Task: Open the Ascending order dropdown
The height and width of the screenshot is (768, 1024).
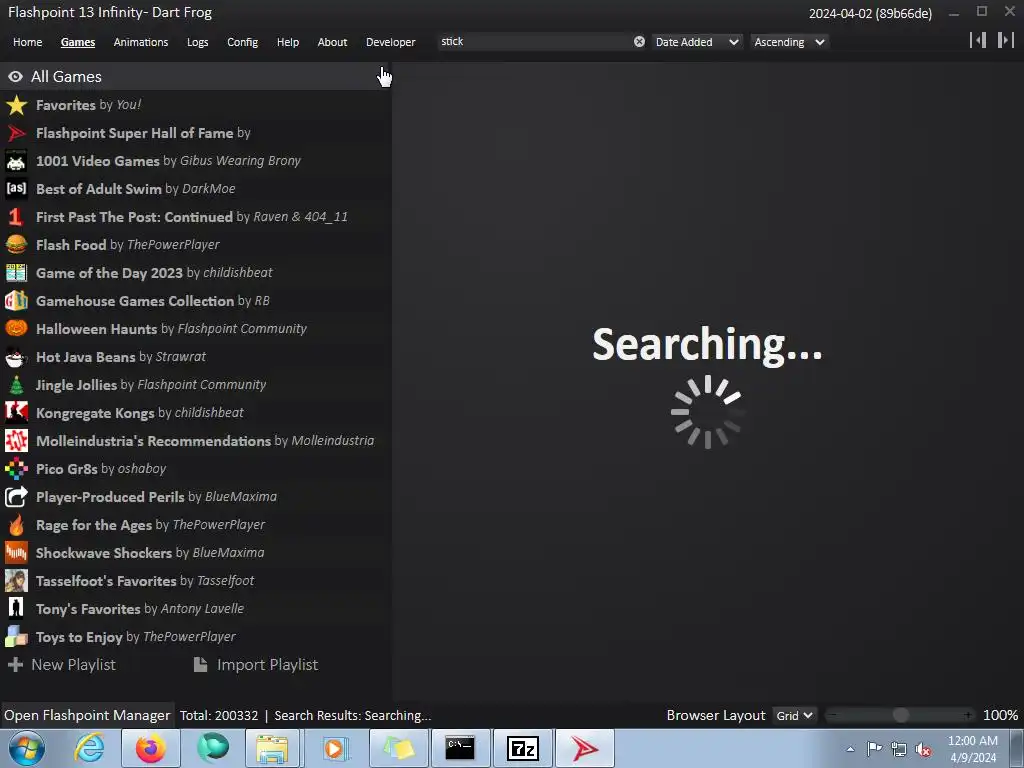Action: tap(790, 42)
